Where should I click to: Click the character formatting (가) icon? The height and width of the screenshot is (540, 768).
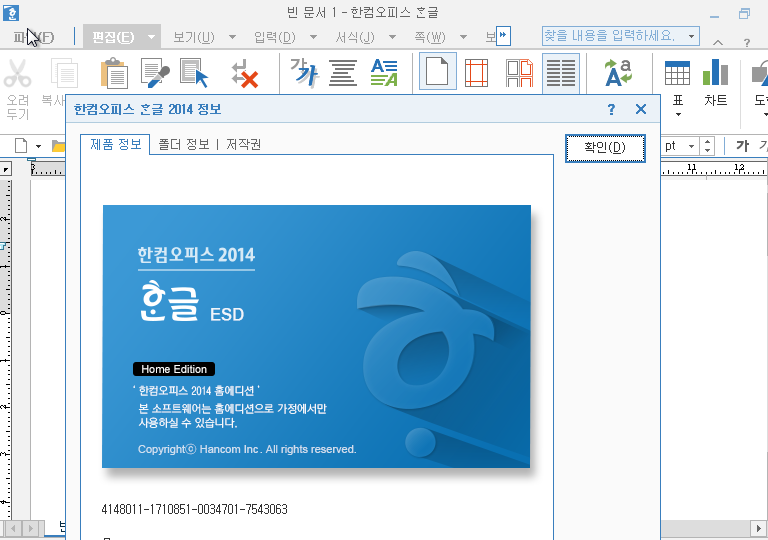[x=302, y=73]
